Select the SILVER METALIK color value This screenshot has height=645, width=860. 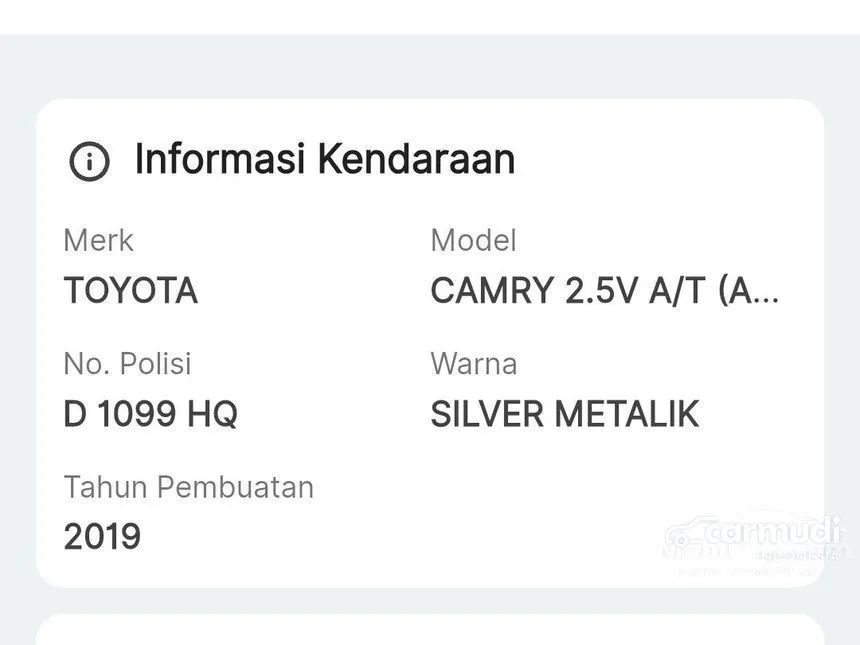pyautogui.click(x=564, y=414)
